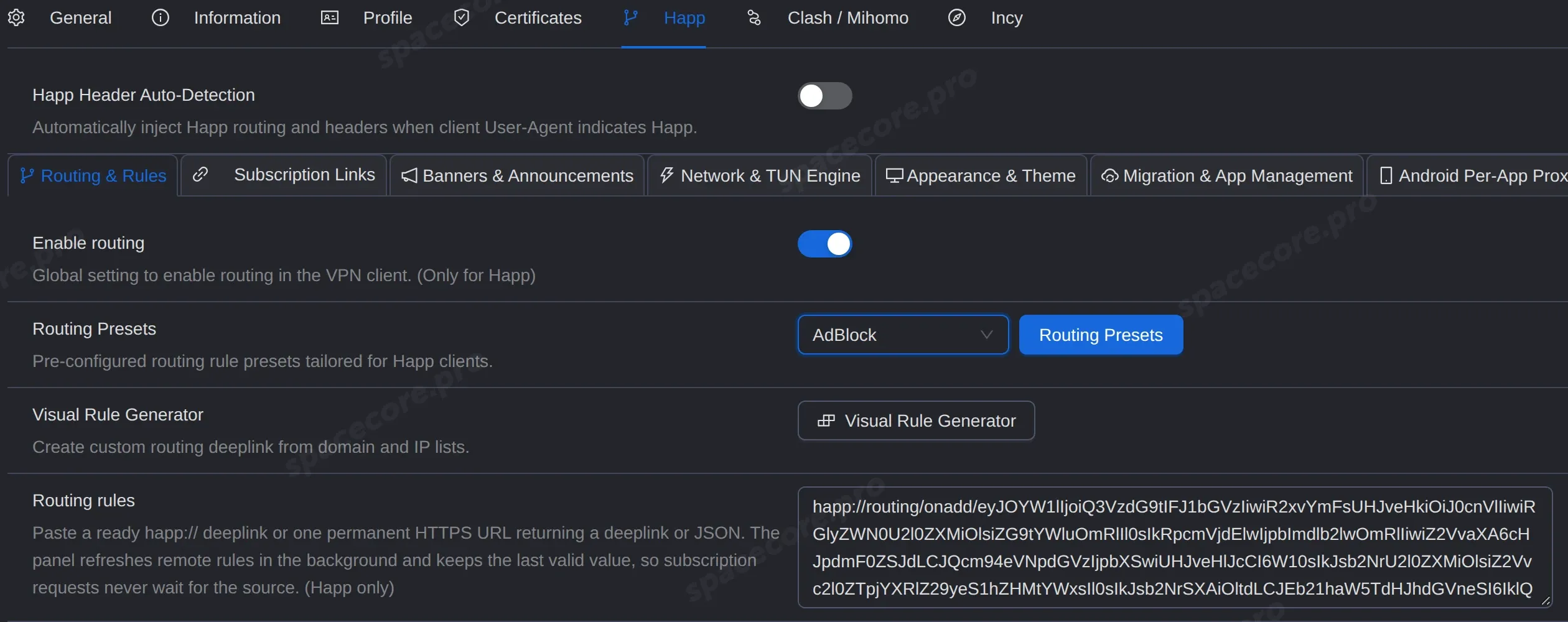Click the Subscription Links chain icon
The width and height of the screenshot is (1568, 622).
(x=200, y=175)
